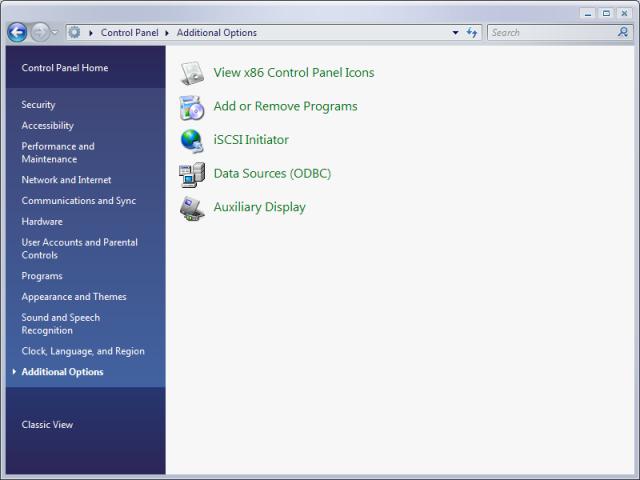Expand the arrow before Additional Options breadcrumb
This screenshot has width=640, height=480.
[x=167, y=33]
